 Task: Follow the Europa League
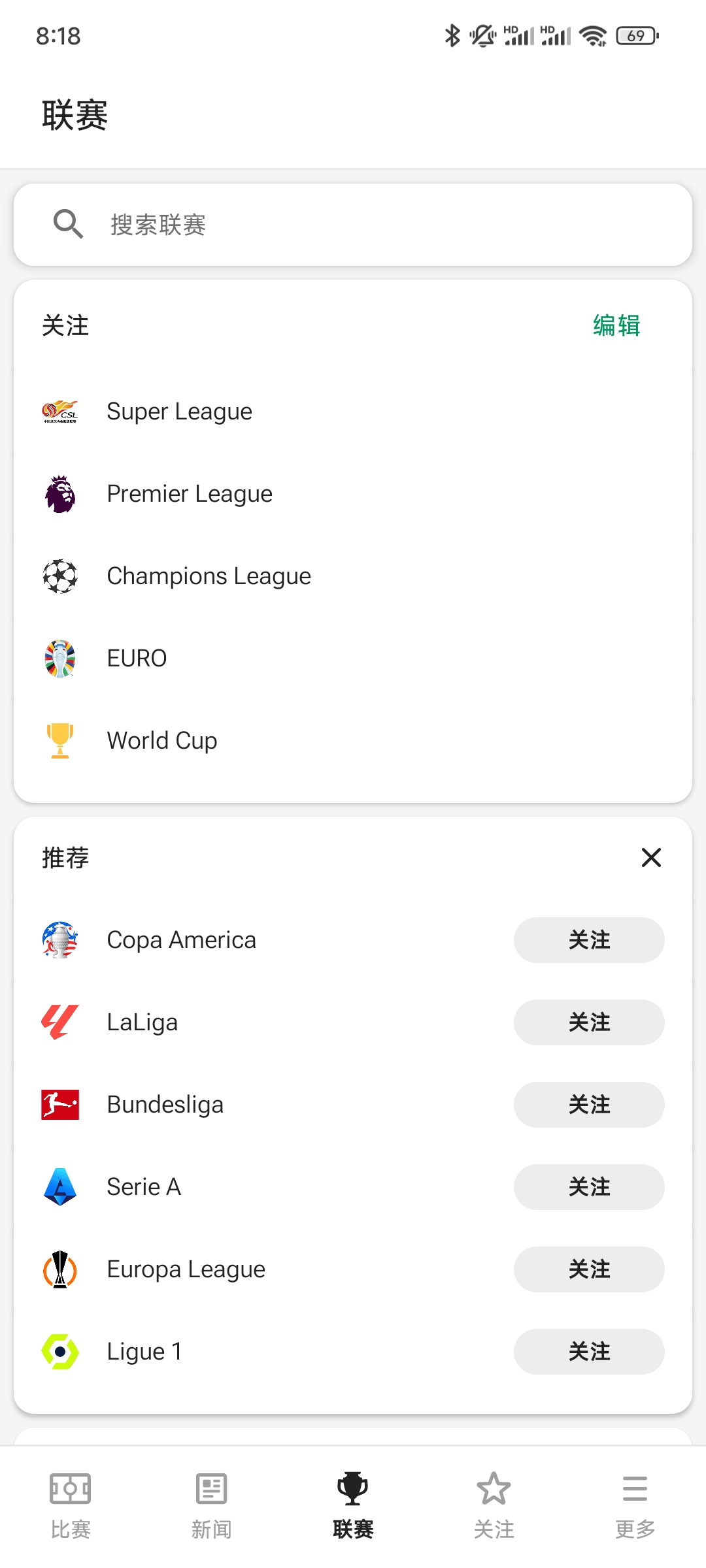point(589,1269)
